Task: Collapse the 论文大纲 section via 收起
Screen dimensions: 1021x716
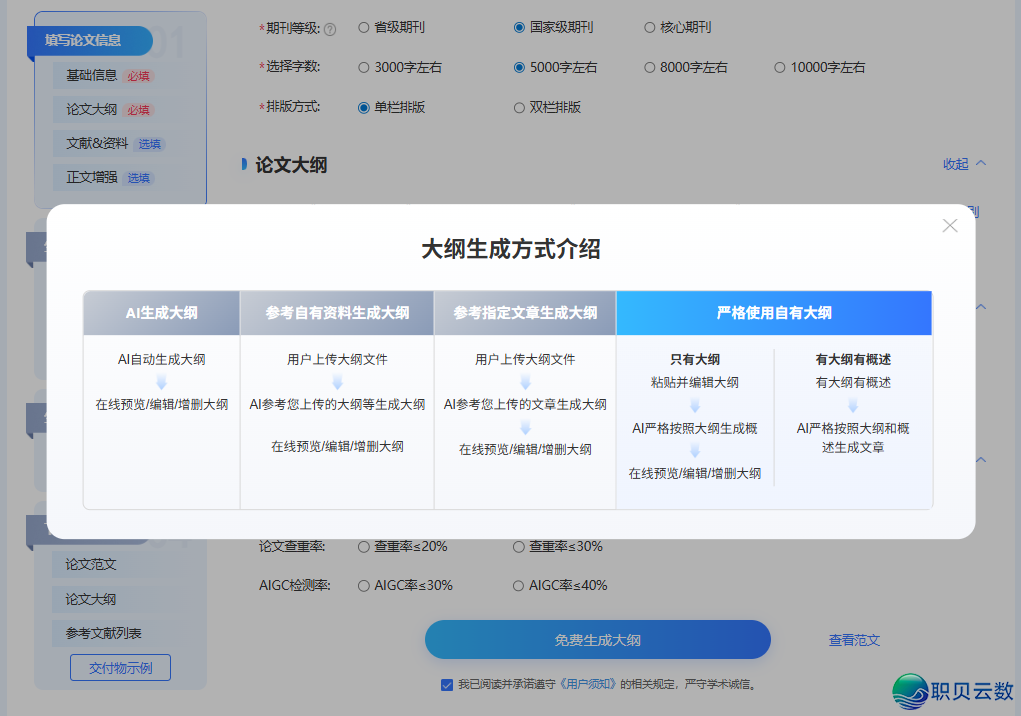Action: [x=964, y=164]
